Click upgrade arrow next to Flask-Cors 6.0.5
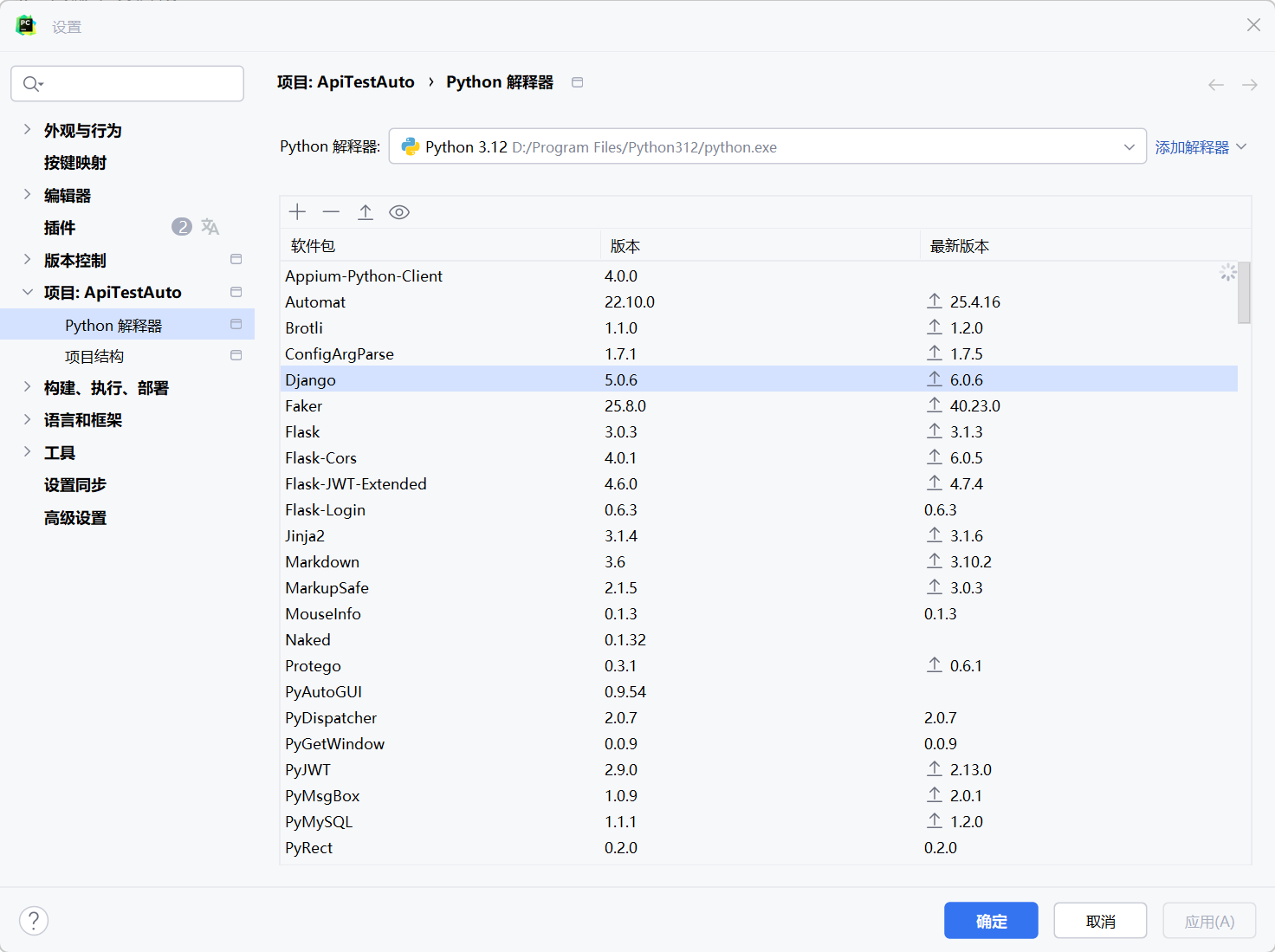 pyautogui.click(x=935, y=457)
